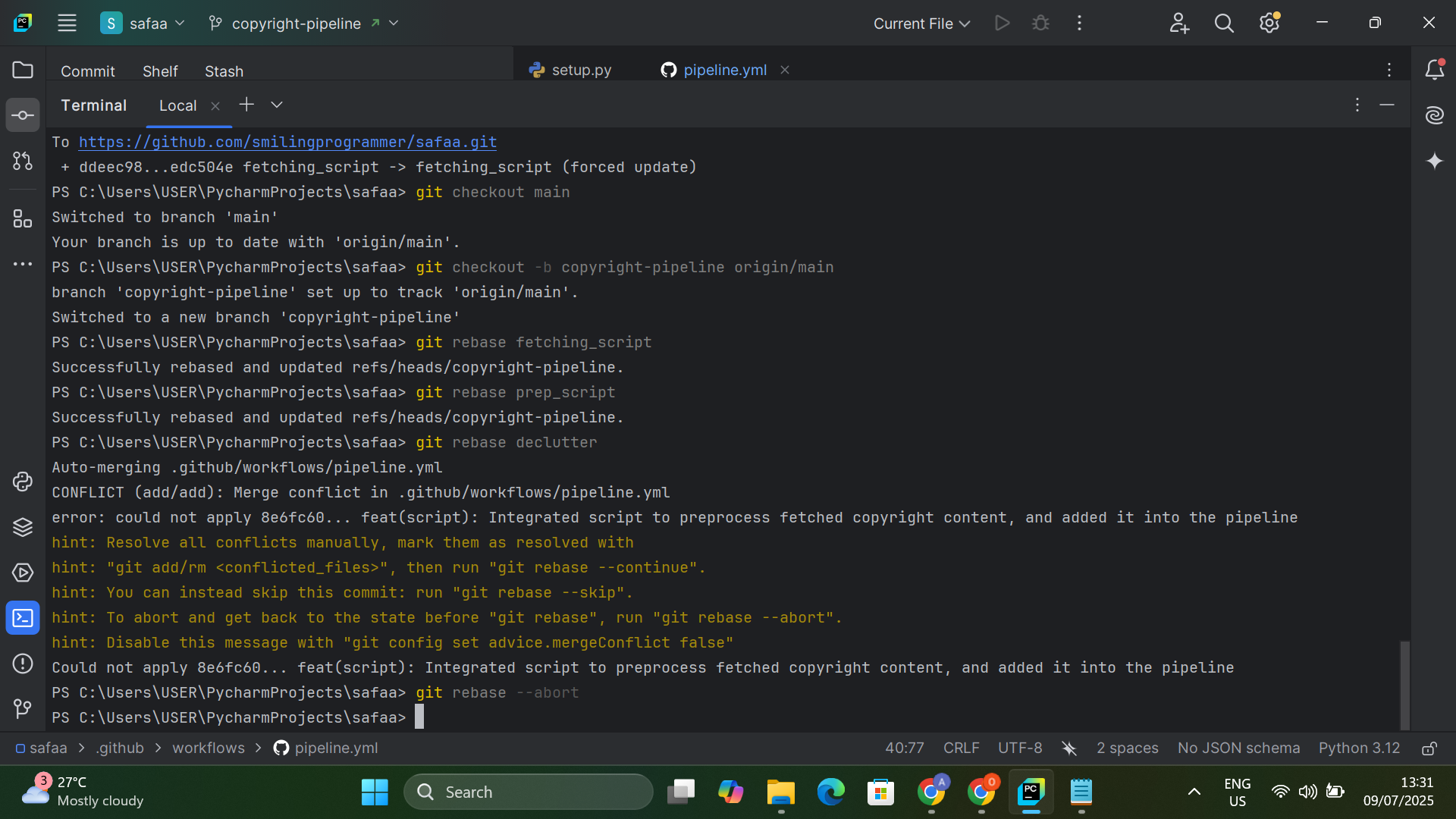Open Code With Me user icon
1456x819 pixels.
click(x=1179, y=23)
